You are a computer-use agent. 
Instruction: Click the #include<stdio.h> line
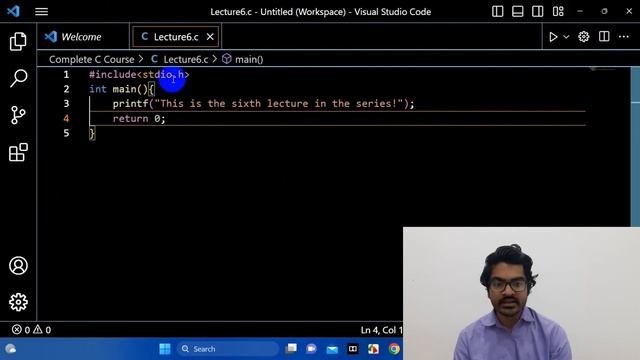click(x=139, y=74)
